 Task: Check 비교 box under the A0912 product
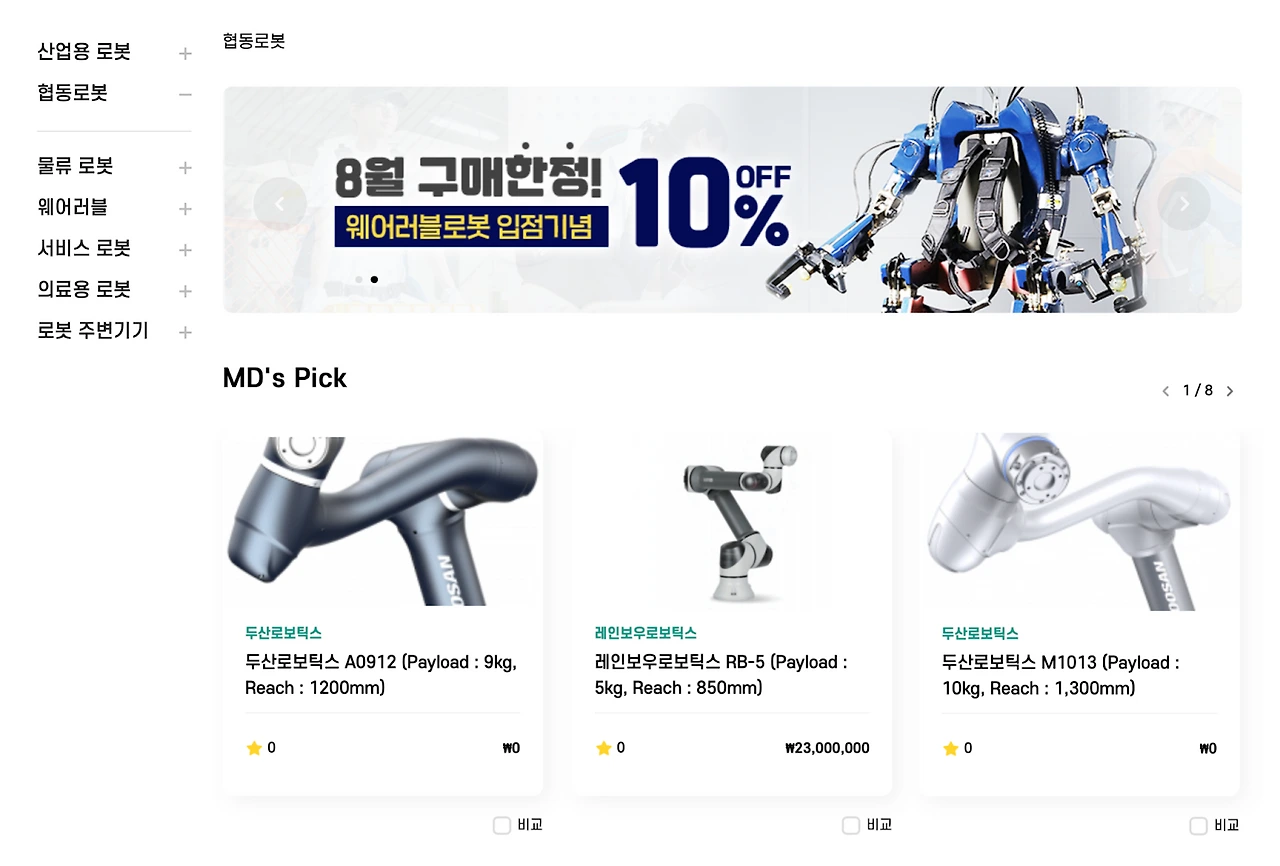[502, 825]
